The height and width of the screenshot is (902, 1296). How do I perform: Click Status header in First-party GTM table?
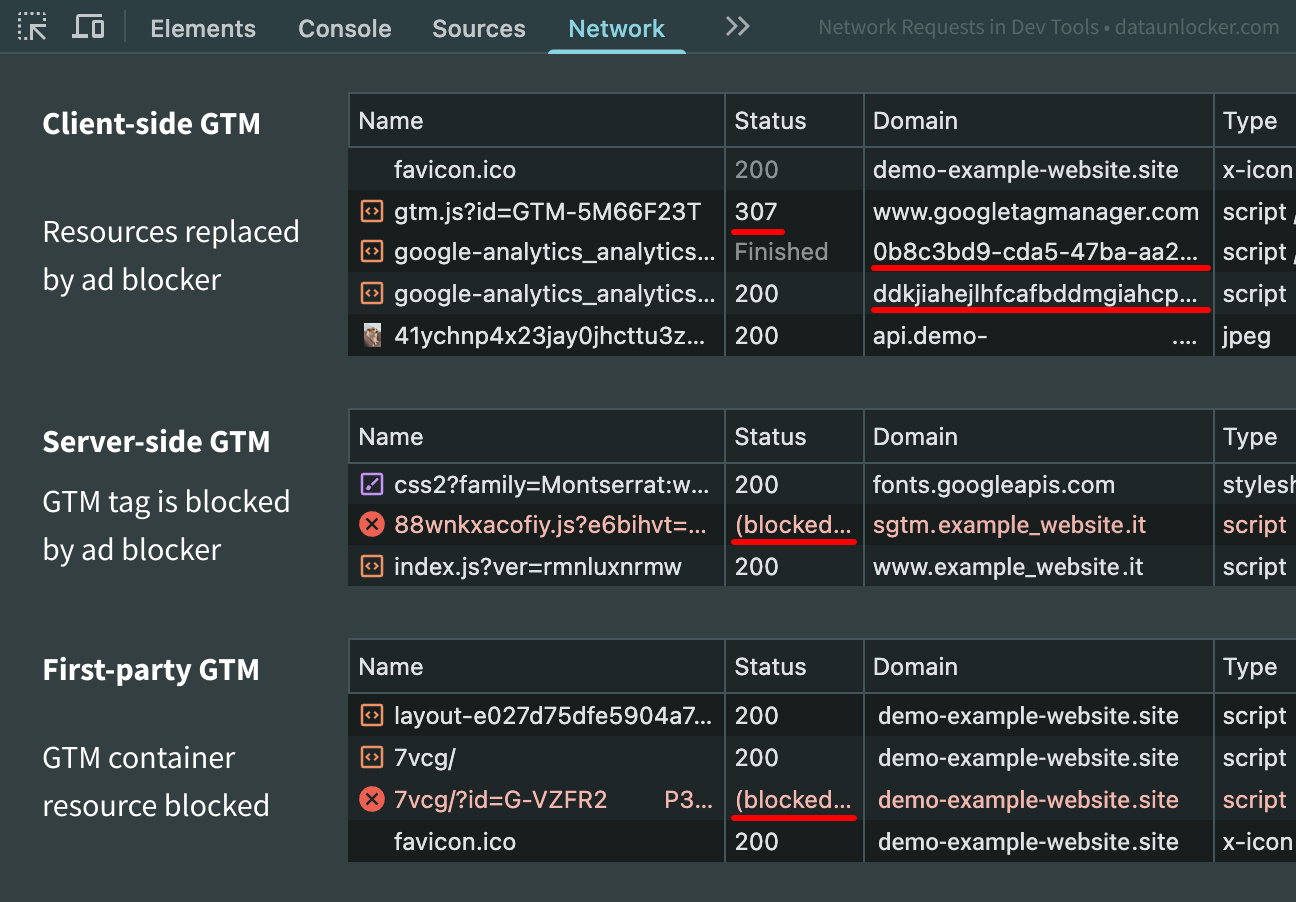[770, 667]
